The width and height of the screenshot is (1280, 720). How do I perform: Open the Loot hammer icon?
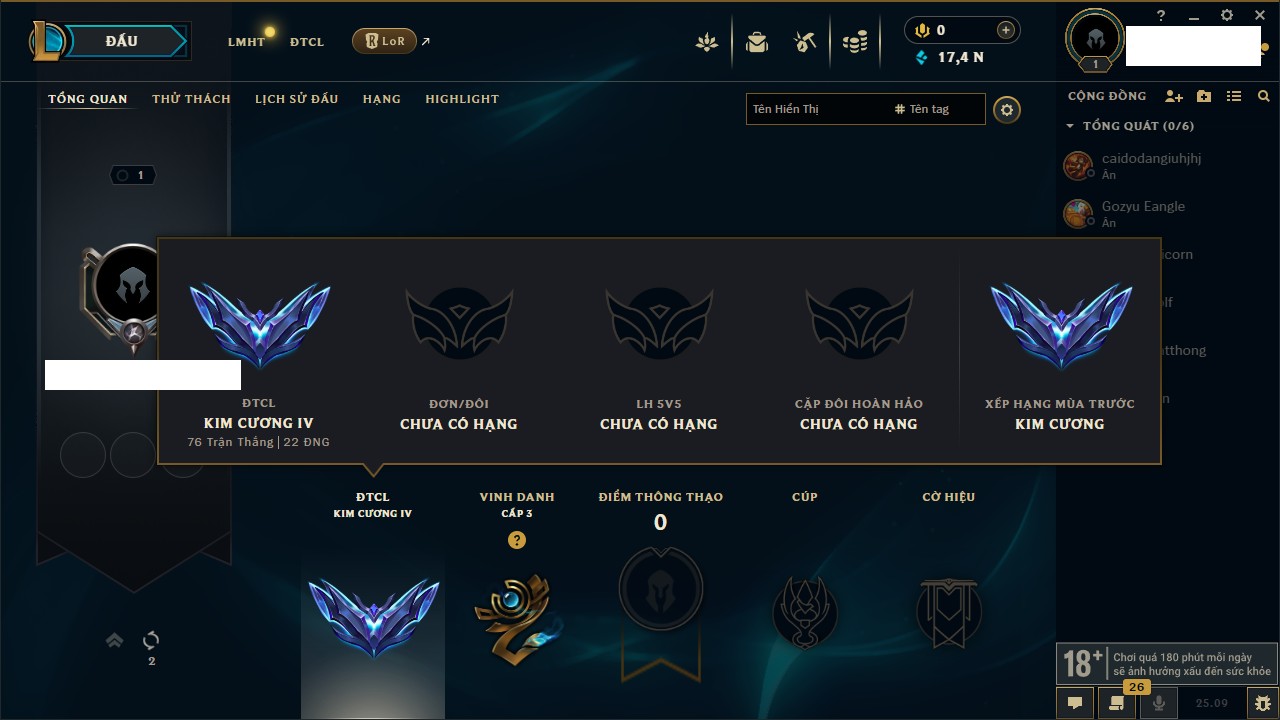805,42
